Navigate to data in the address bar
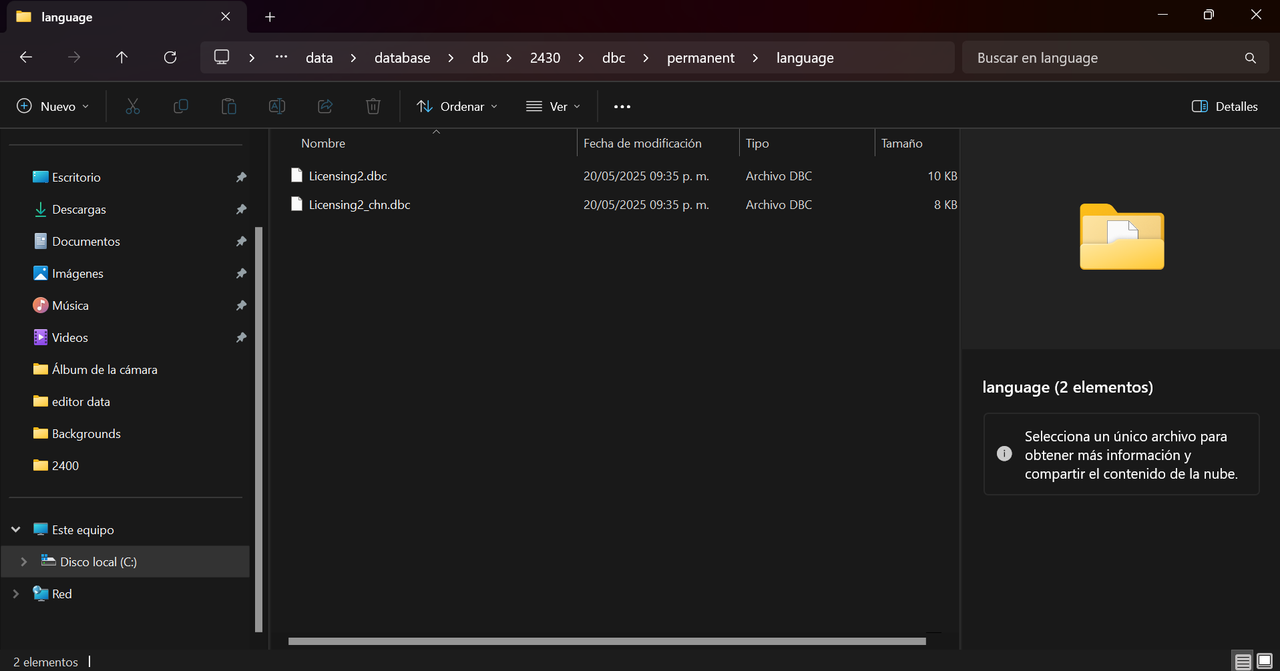1280x671 pixels. click(319, 58)
